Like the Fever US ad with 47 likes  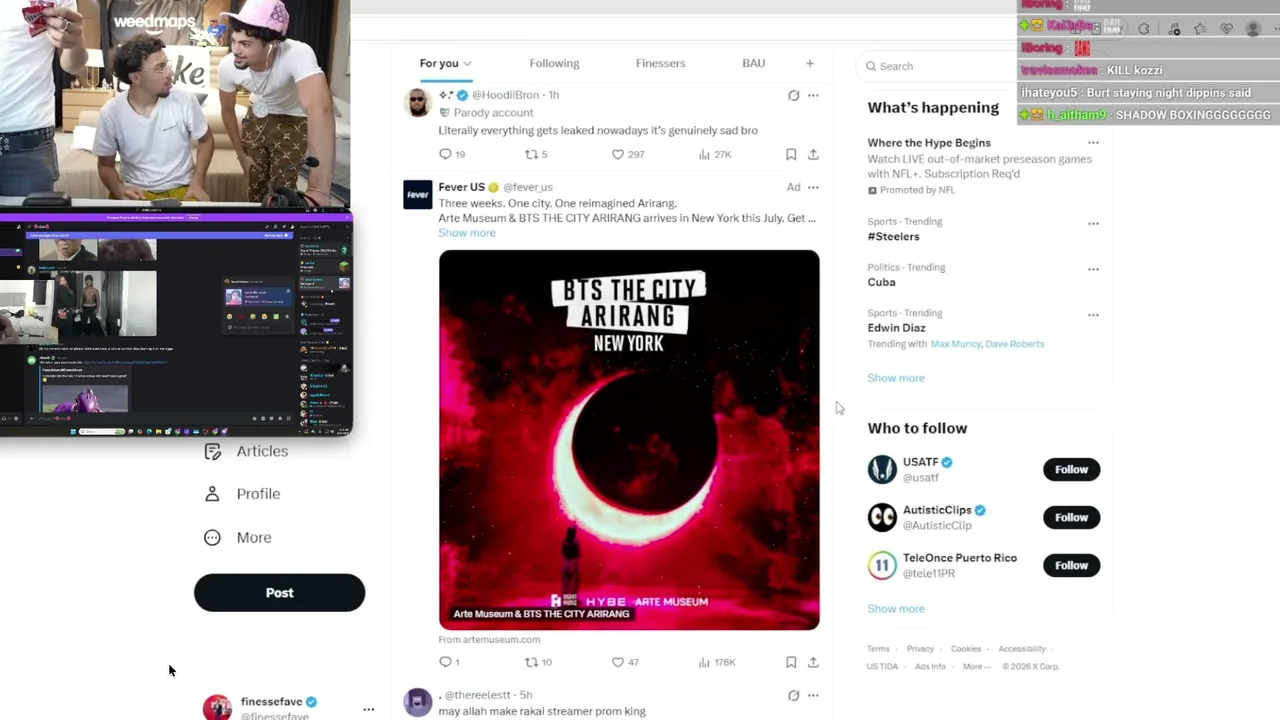pyautogui.click(x=625, y=662)
